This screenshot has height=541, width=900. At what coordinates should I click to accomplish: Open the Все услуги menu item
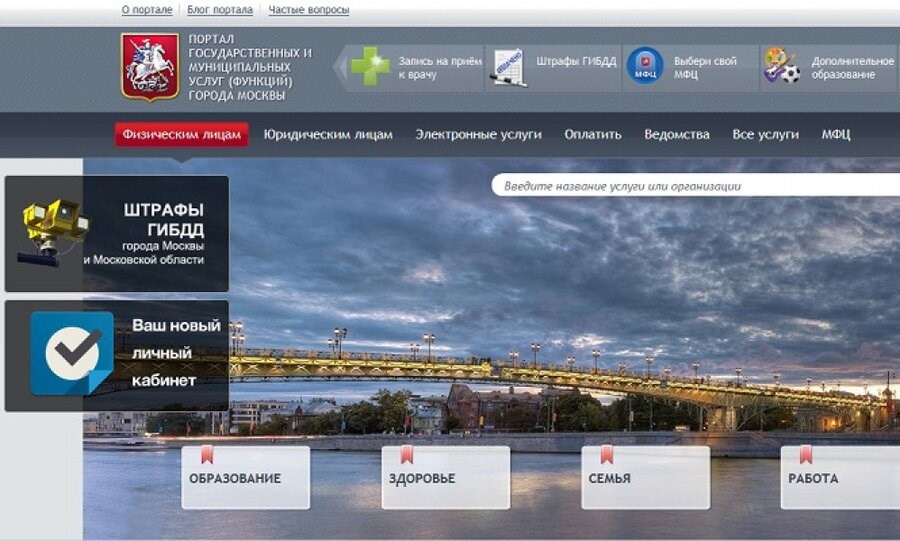pos(765,134)
